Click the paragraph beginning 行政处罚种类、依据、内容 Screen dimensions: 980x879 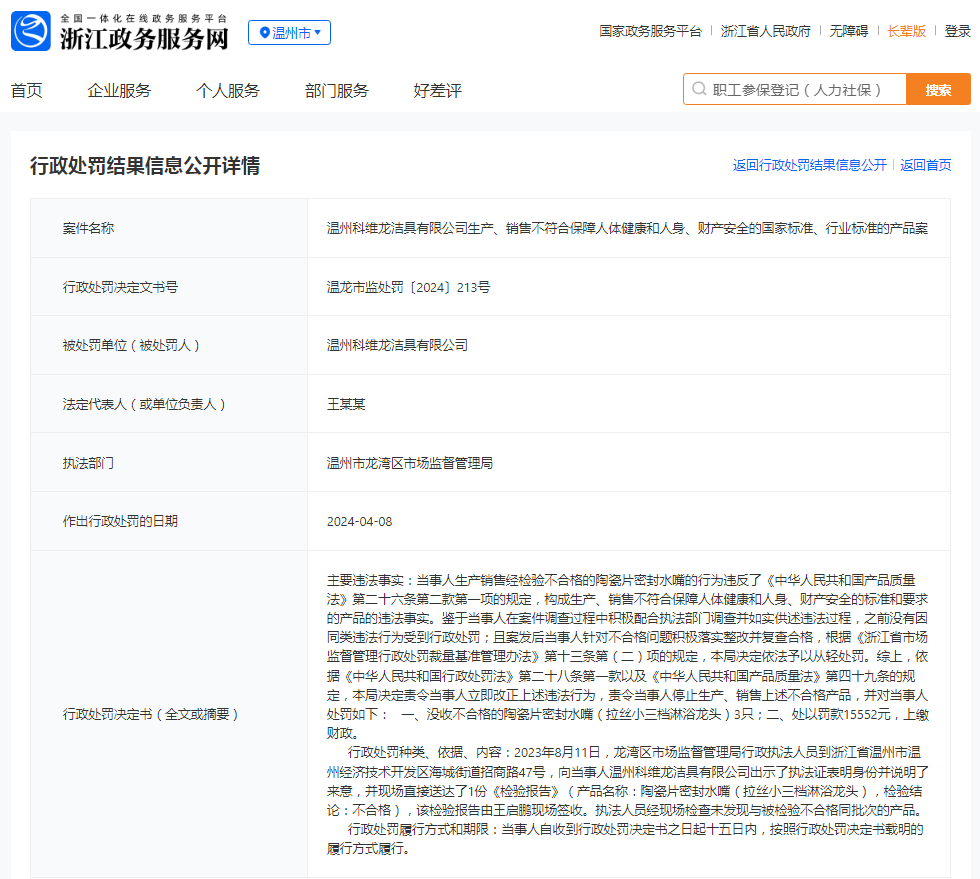click(x=628, y=781)
